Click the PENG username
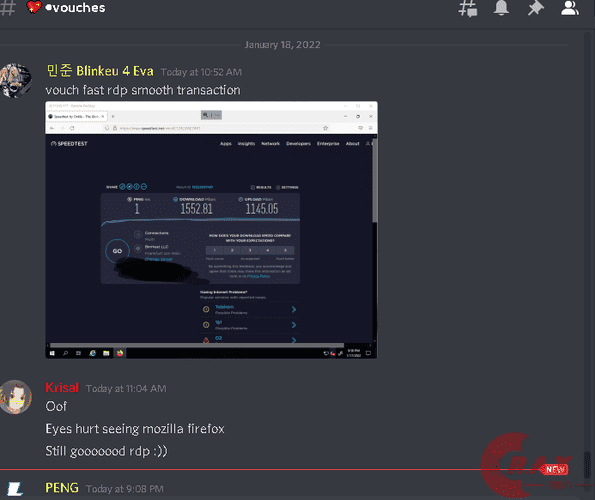Image resolution: width=595 pixels, height=500 pixels. tap(62, 488)
